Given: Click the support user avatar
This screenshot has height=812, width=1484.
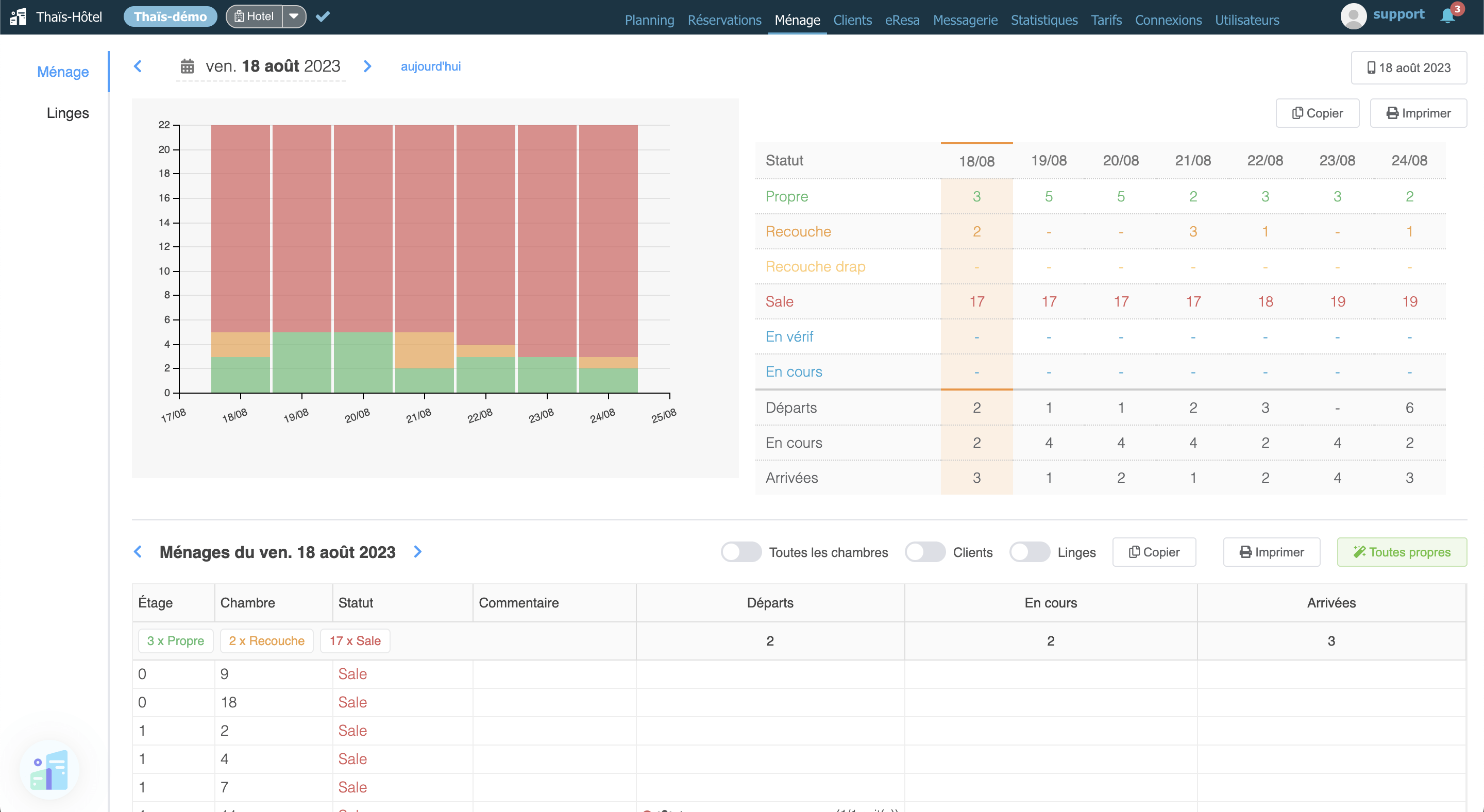Looking at the screenshot, I should [1353, 16].
